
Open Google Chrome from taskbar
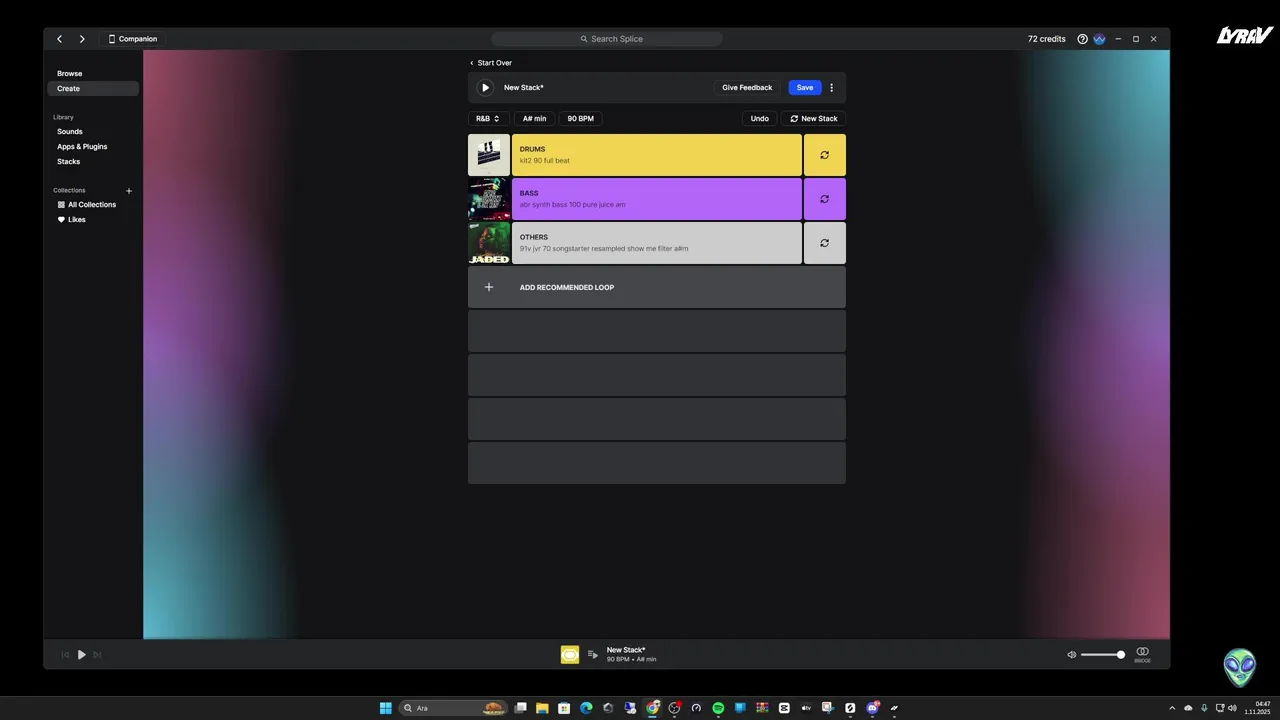(652, 708)
